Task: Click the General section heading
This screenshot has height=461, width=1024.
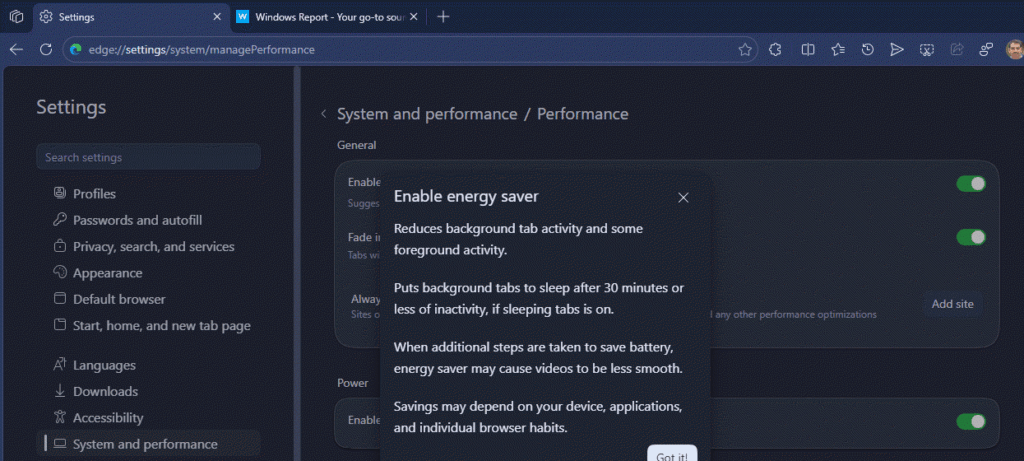Action: (357, 145)
